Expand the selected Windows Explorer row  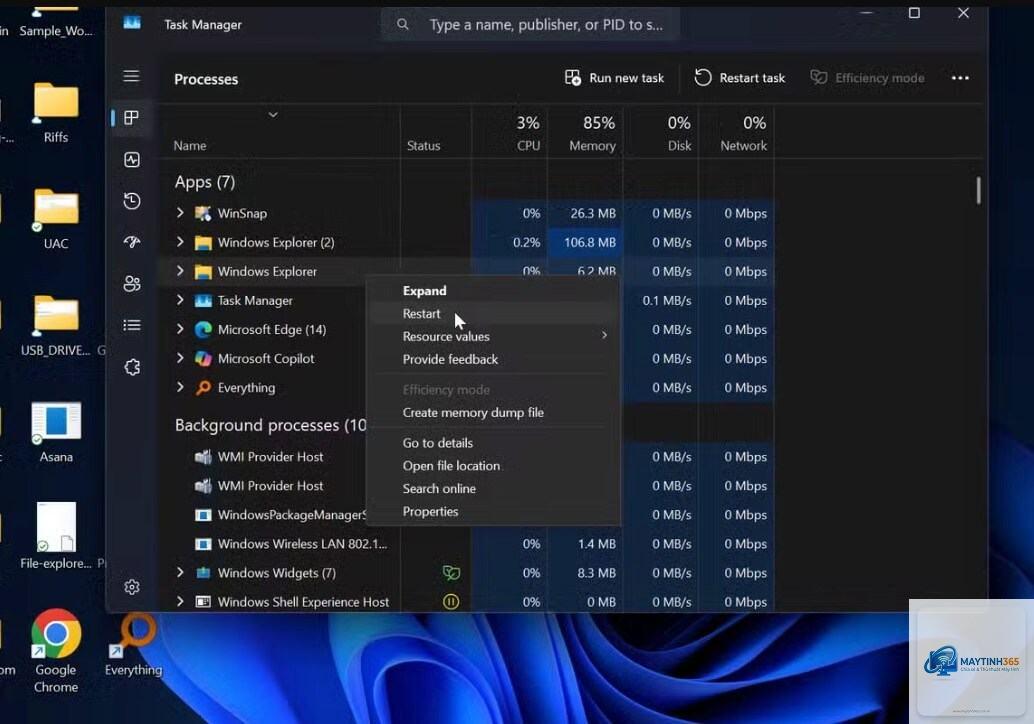pyautogui.click(x=180, y=270)
